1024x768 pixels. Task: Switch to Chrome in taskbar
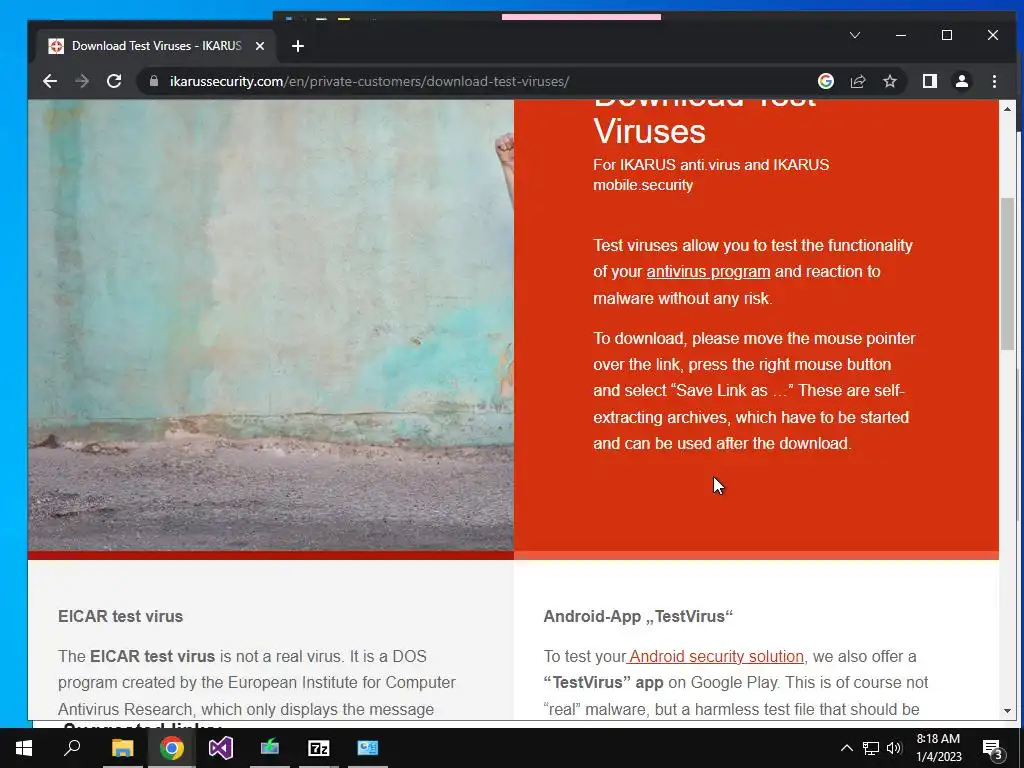[171, 748]
